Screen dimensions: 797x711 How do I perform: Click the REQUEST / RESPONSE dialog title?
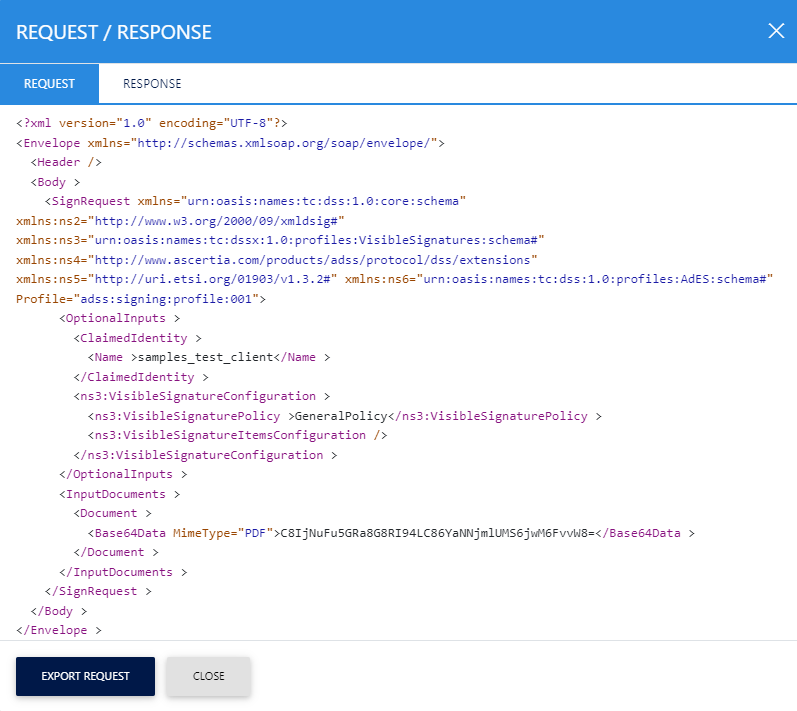pyautogui.click(x=114, y=32)
